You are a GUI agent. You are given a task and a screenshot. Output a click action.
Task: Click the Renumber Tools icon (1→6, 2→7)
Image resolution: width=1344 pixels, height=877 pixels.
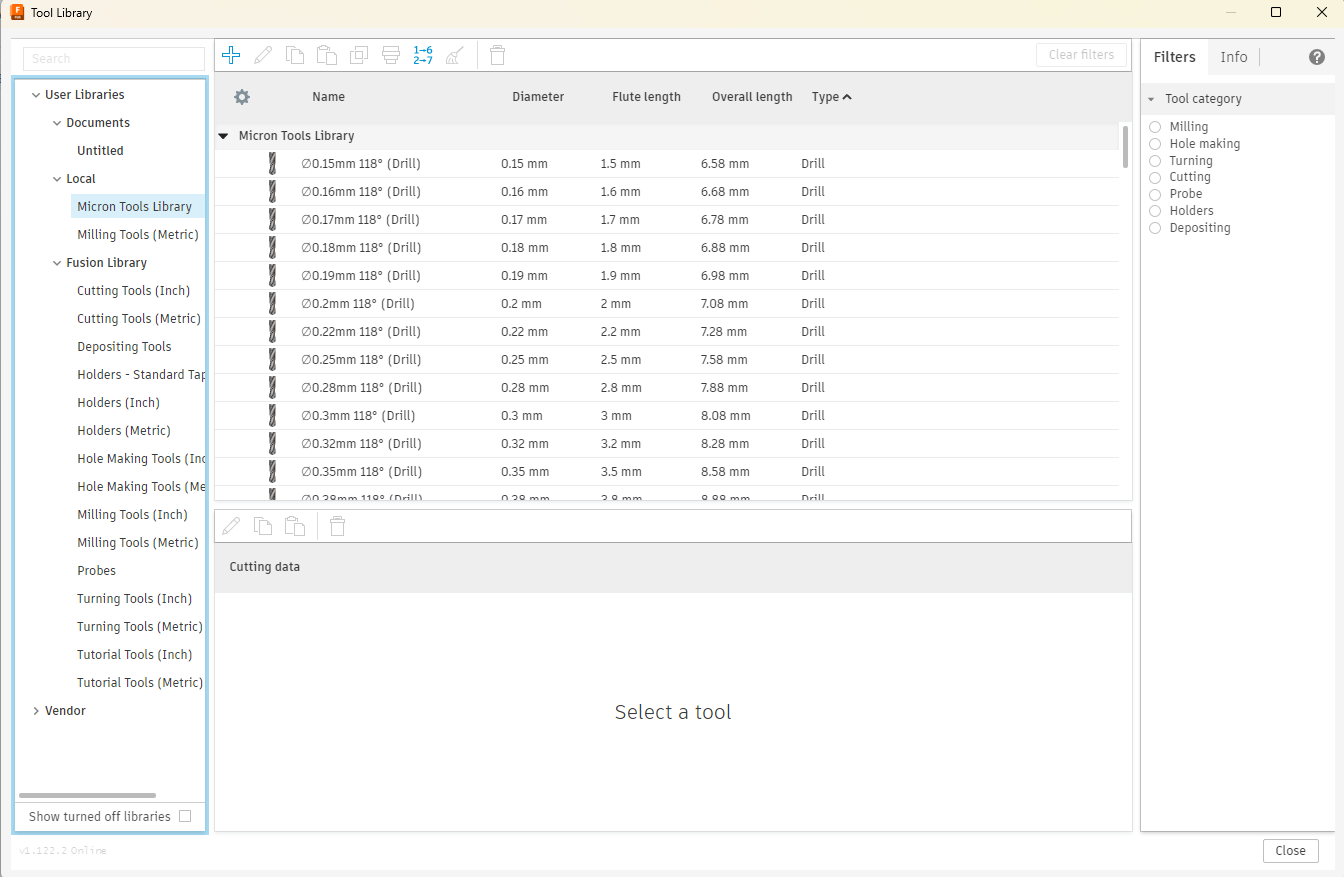point(423,55)
